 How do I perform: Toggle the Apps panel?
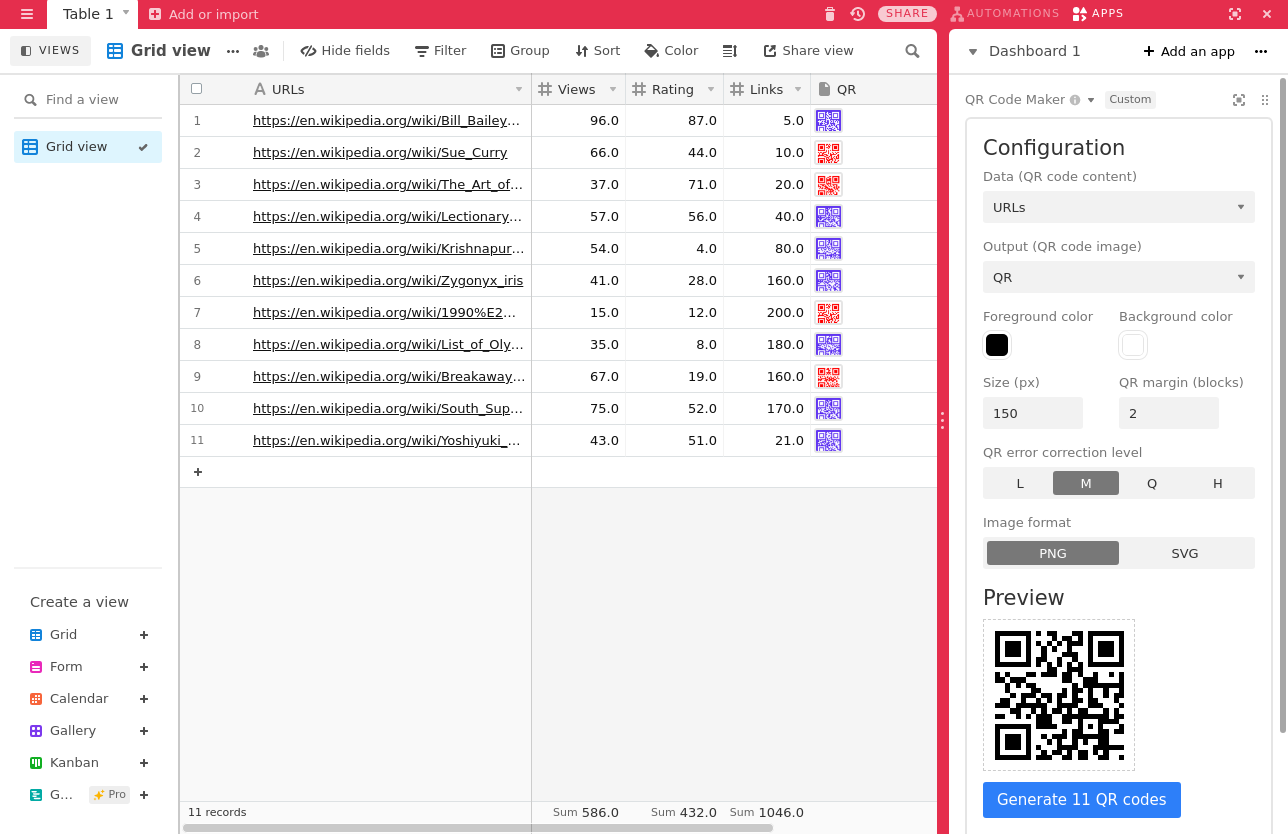pos(1097,14)
